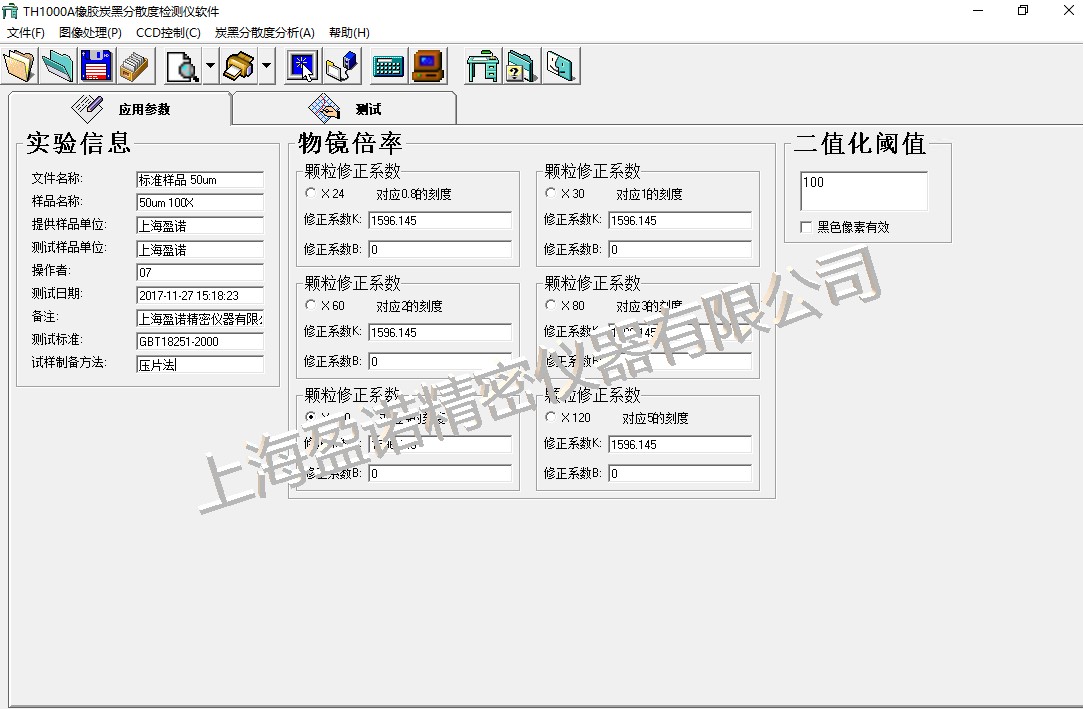Click the 文件名称 input field
The image size is (1084, 709).
tap(199, 180)
